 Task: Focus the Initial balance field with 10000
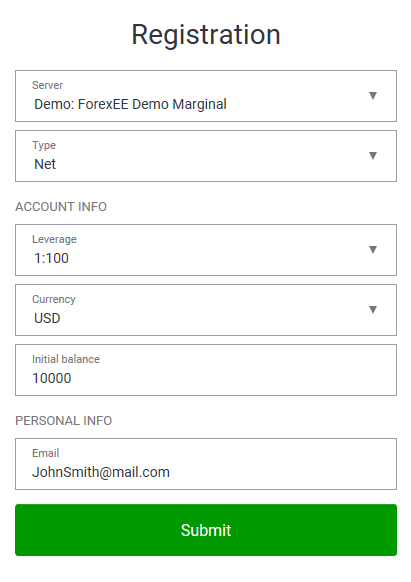[206, 370]
